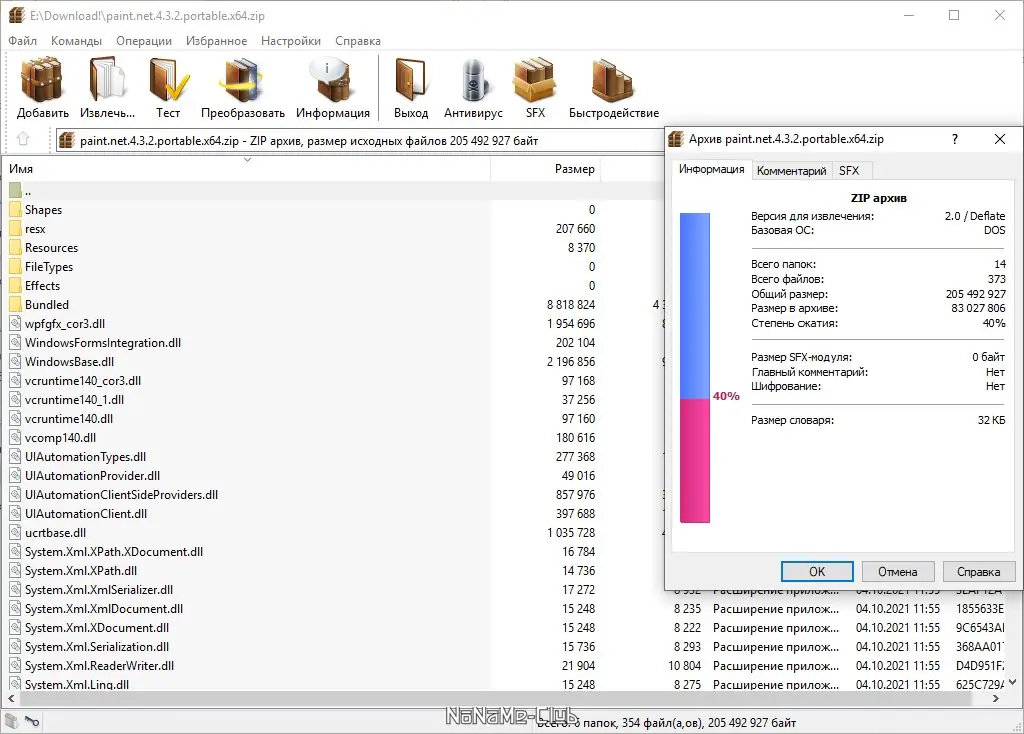Click the vertical scrollbar down arrow
This screenshot has width=1024, height=734.
1012,682
